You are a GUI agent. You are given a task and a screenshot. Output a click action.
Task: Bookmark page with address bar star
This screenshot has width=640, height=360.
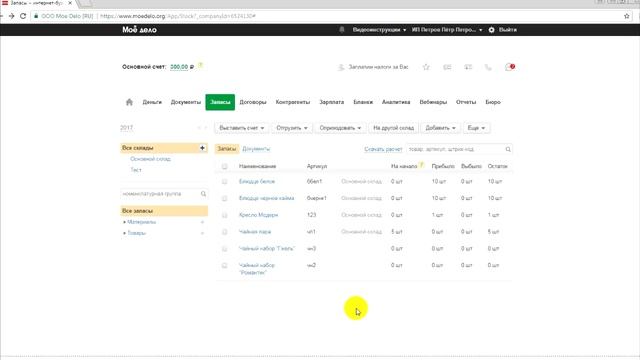(627, 16)
